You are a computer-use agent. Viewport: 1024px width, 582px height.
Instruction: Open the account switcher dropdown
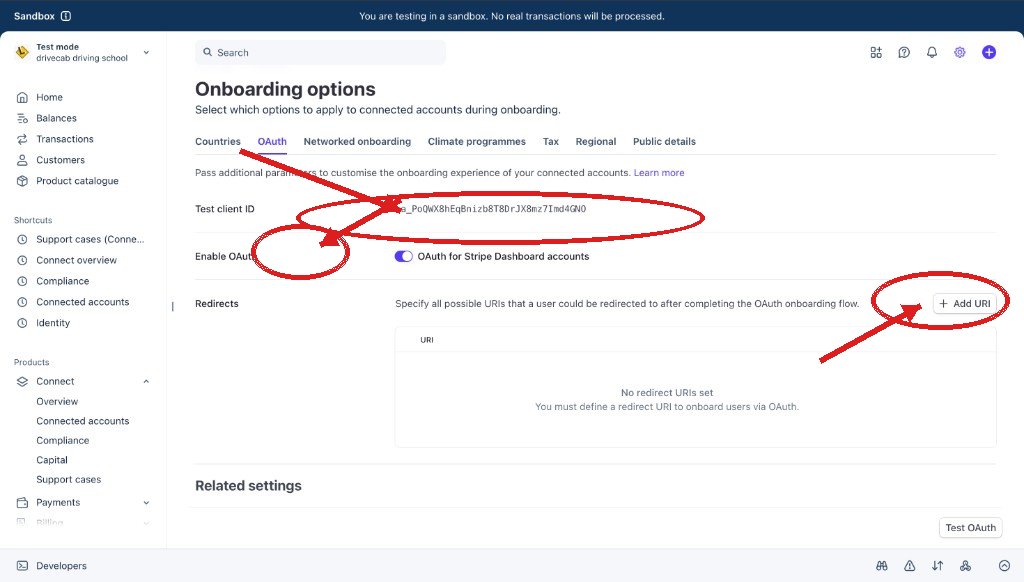83,52
